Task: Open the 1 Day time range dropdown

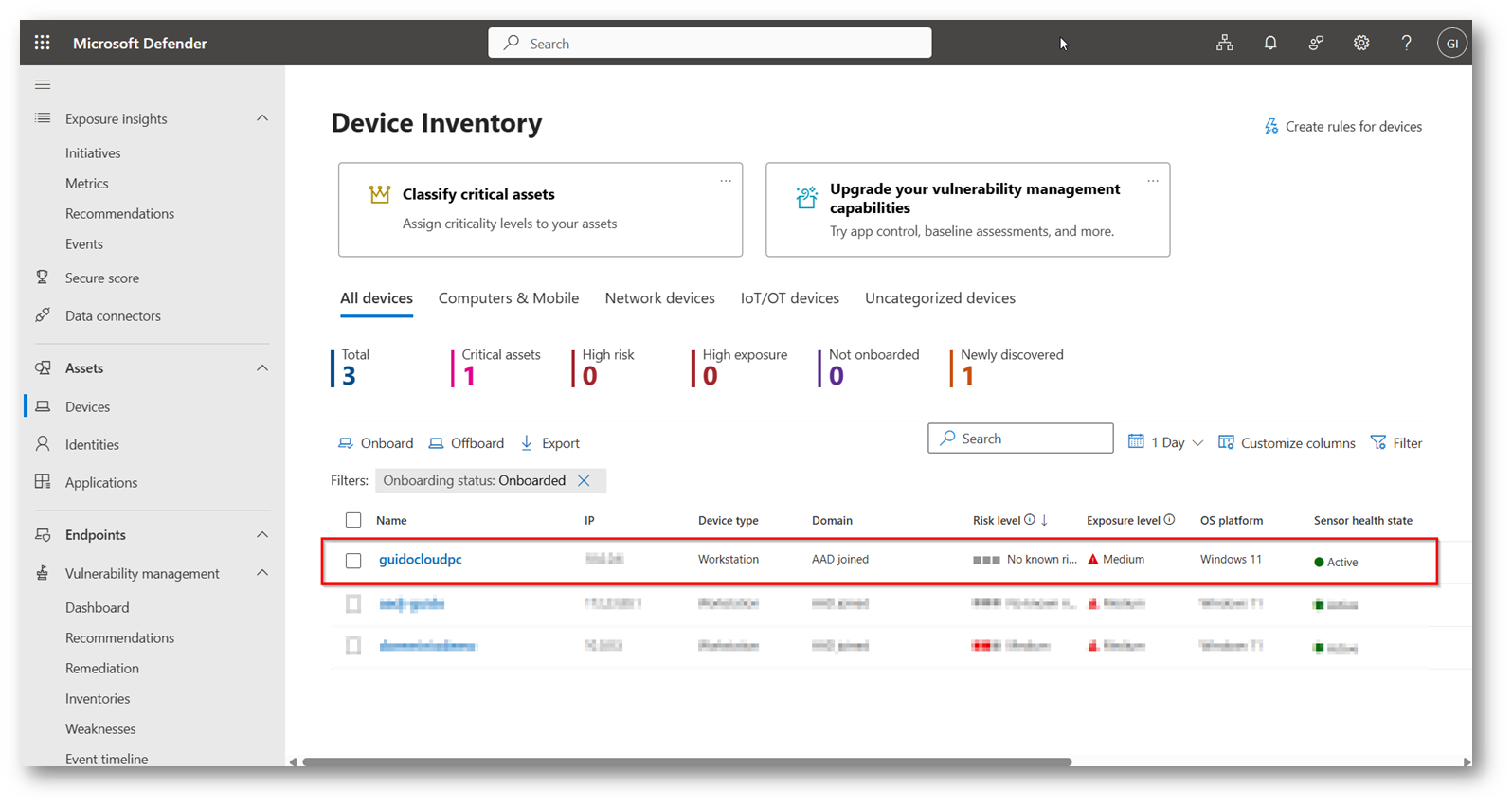Action: (1165, 442)
